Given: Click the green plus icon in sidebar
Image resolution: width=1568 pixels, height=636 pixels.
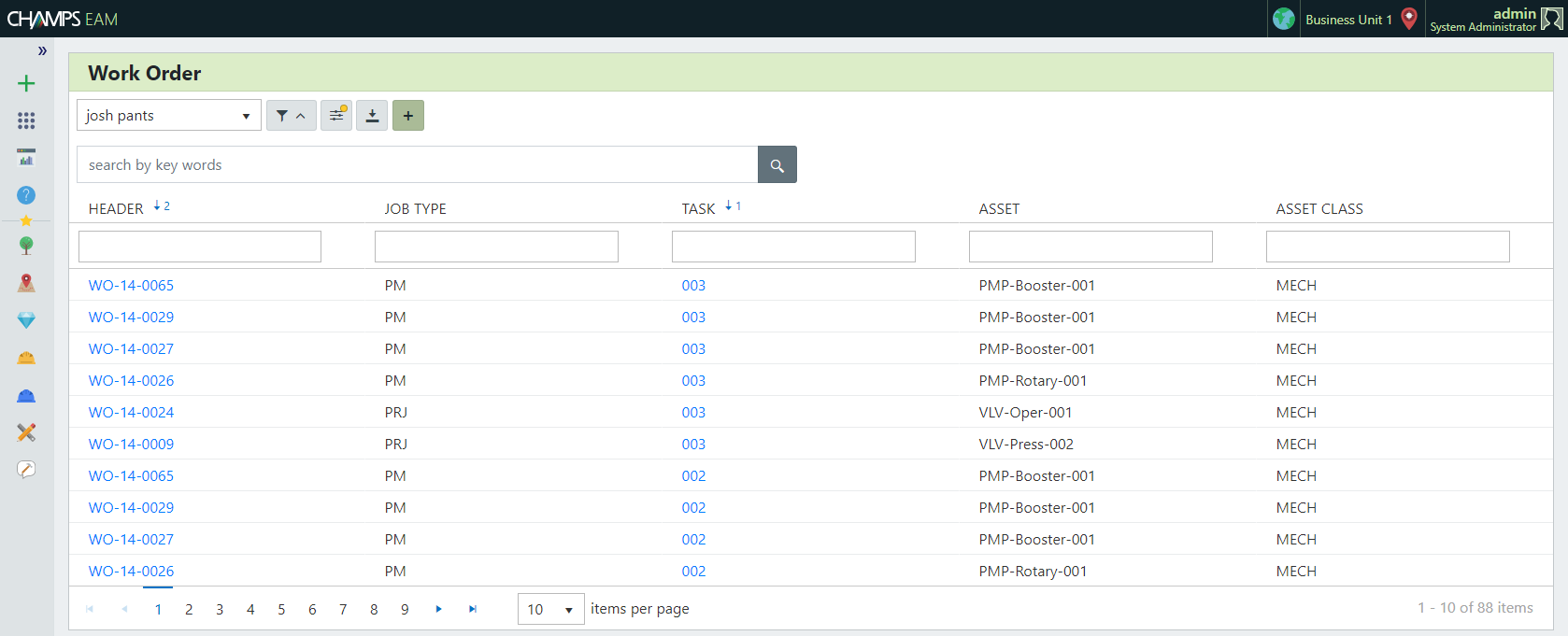Looking at the screenshot, I should pos(26,83).
